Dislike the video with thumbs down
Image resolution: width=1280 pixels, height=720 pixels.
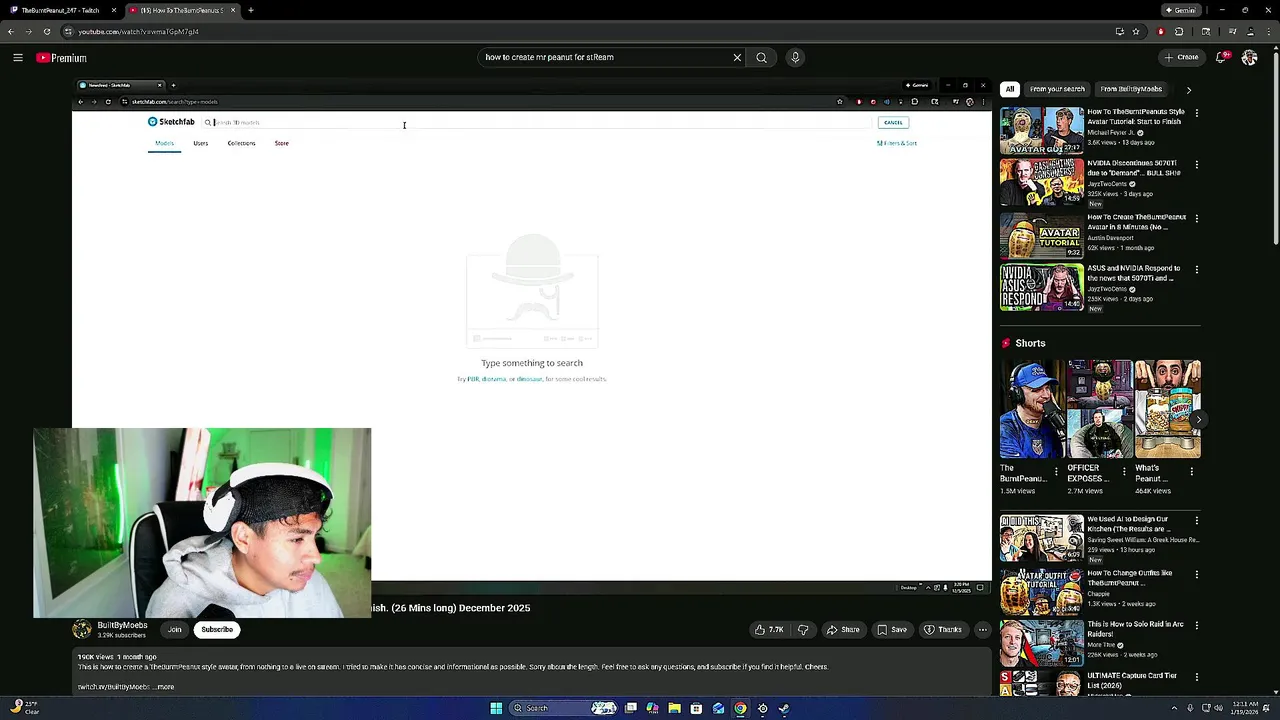pos(803,630)
